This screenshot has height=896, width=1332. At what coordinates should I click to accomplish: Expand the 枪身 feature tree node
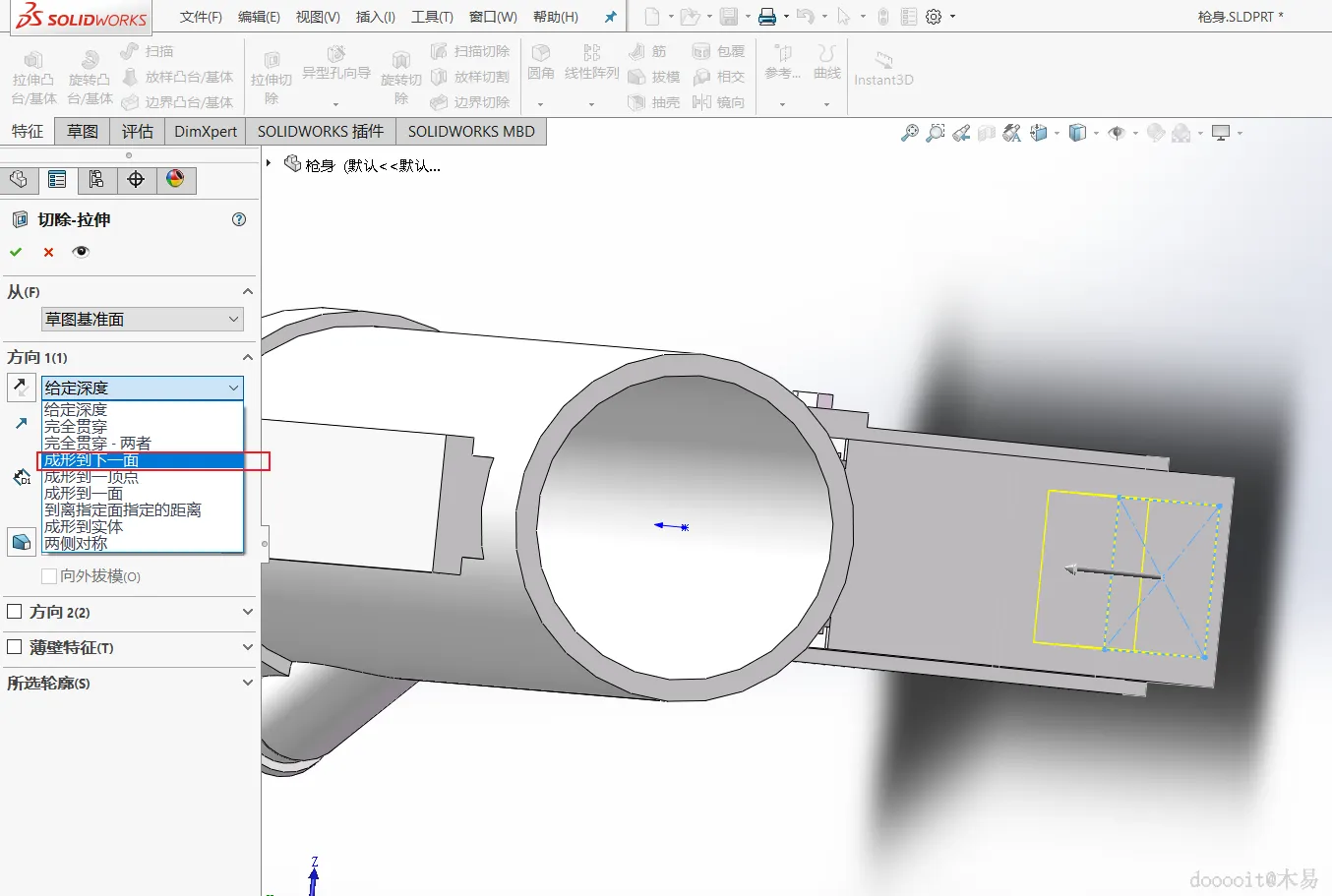[269, 164]
